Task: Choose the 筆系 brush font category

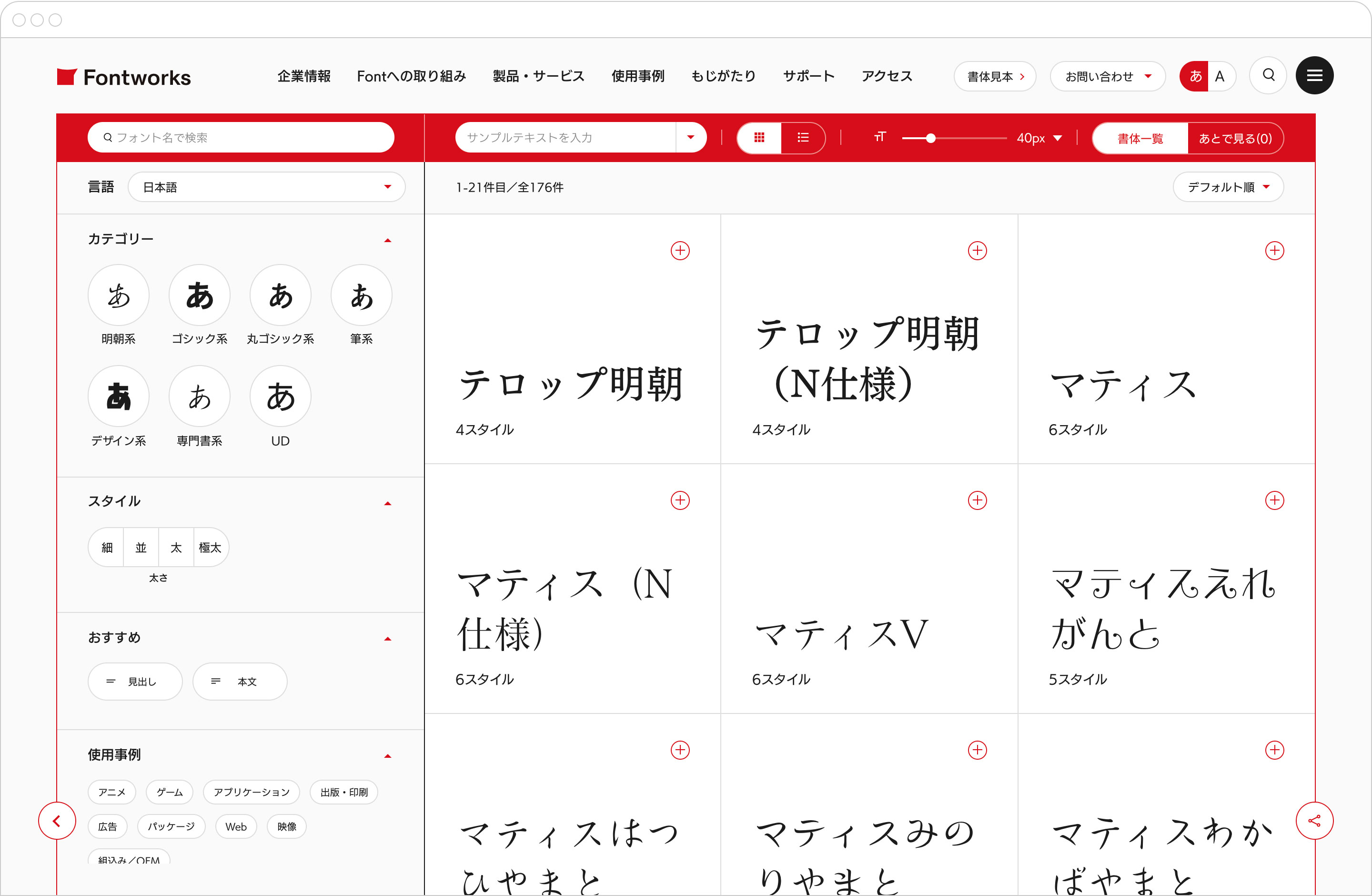Action: click(361, 295)
